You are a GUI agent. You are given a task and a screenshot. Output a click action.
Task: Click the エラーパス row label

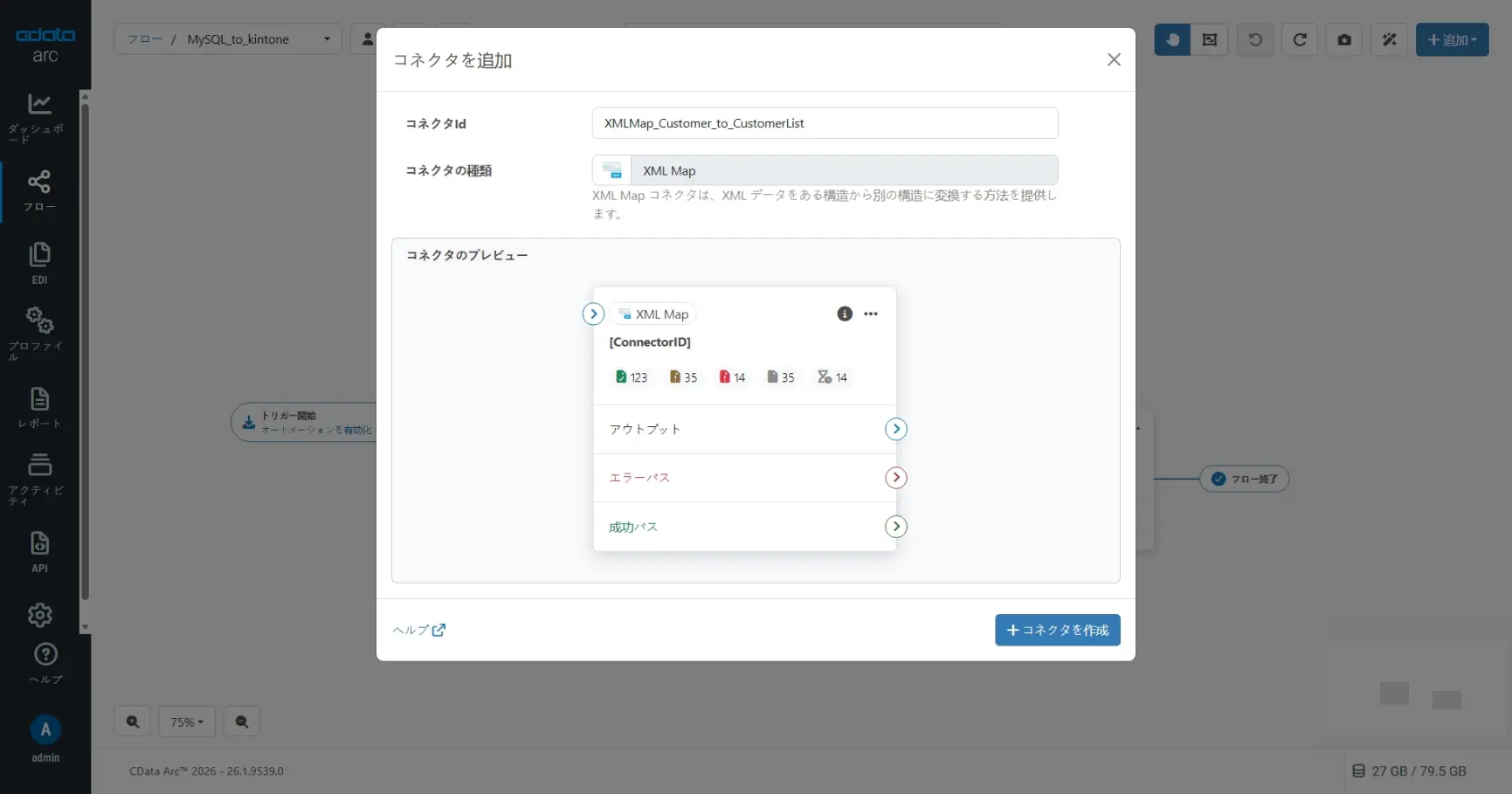click(x=639, y=478)
